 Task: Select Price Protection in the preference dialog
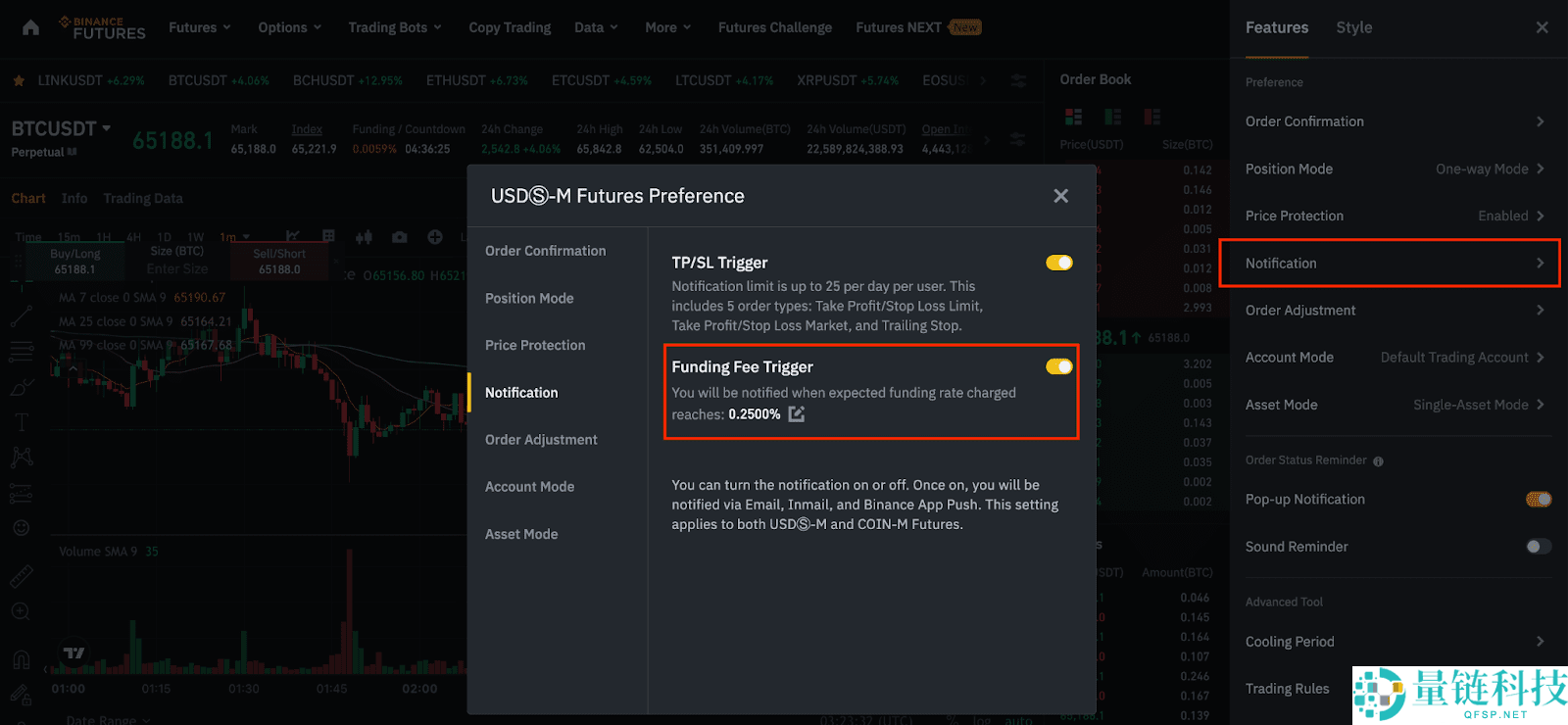pos(535,345)
